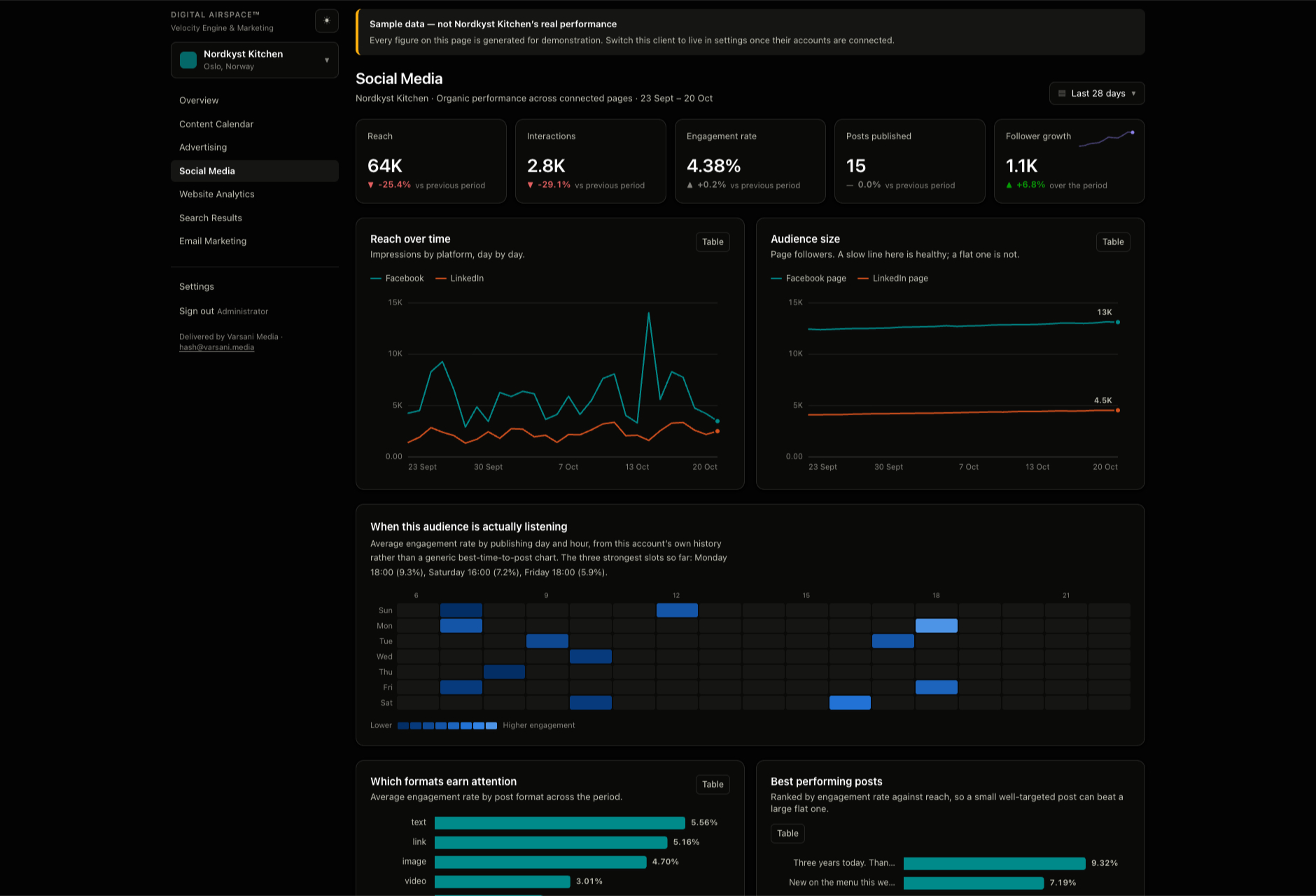Show Reach over time as Table
This screenshot has width=1316, height=896.
(x=713, y=242)
